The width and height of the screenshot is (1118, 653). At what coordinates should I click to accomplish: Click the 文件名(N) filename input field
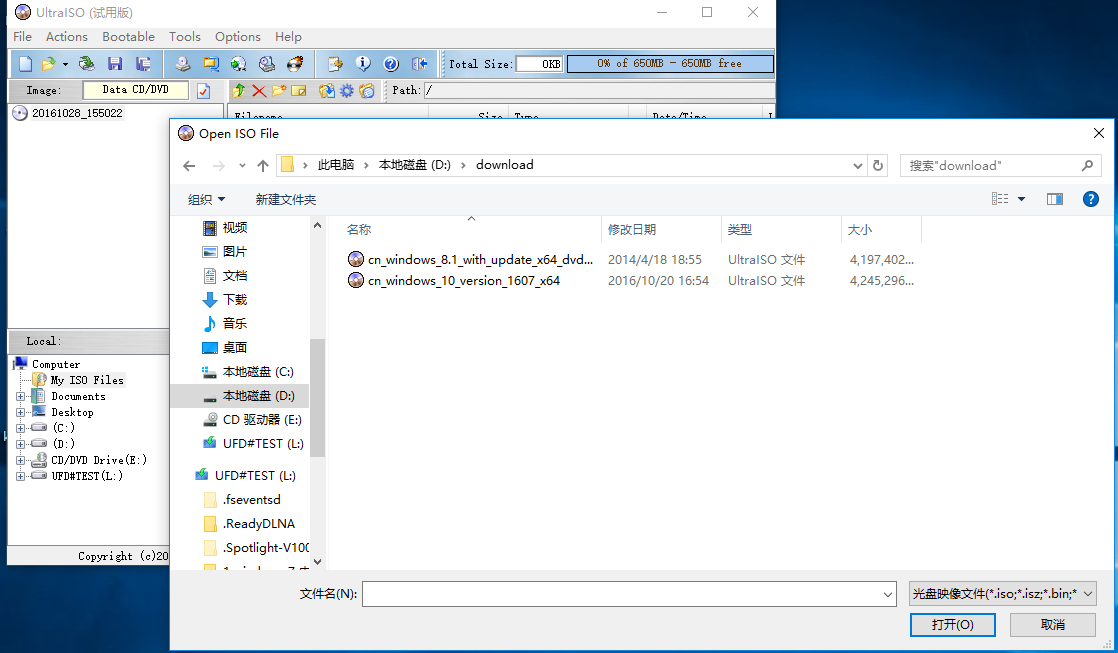[x=629, y=594]
